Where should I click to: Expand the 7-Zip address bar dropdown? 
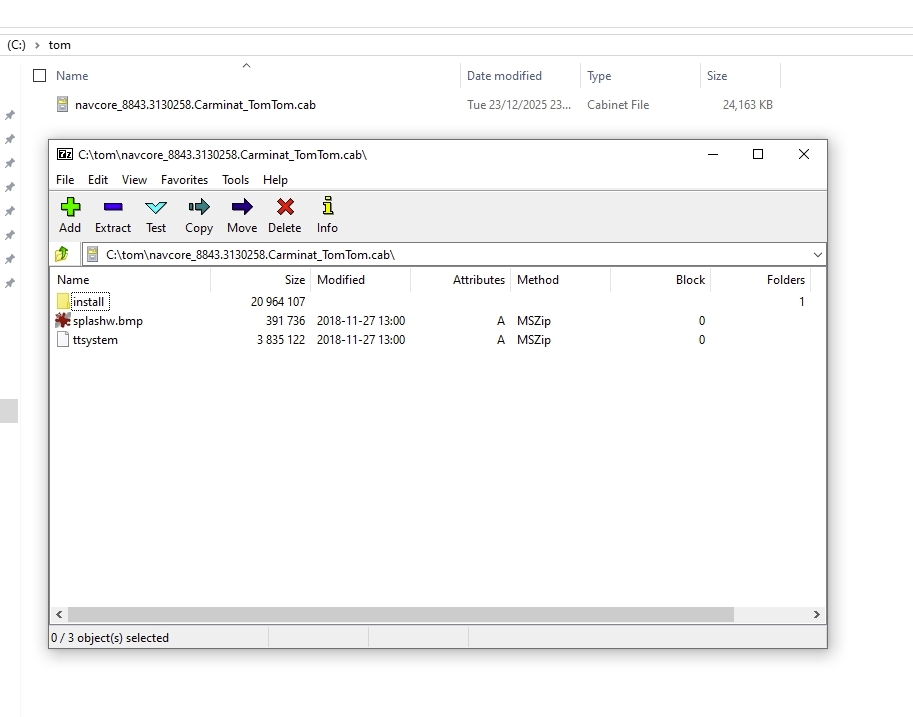(x=818, y=255)
